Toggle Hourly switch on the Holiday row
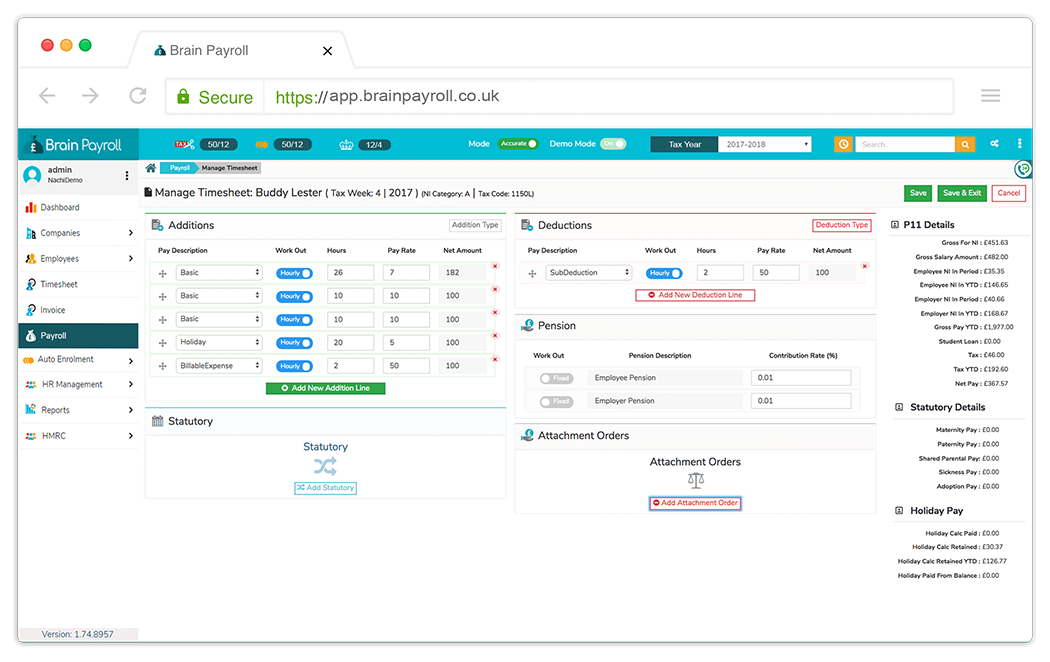 click(x=294, y=343)
